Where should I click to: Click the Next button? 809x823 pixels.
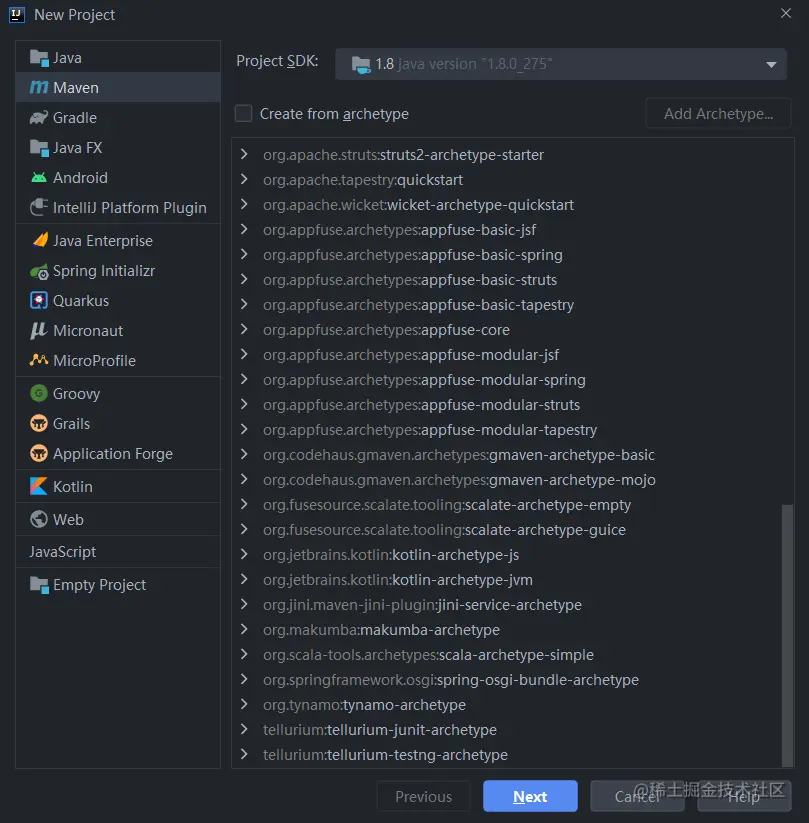tap(530, 796)
